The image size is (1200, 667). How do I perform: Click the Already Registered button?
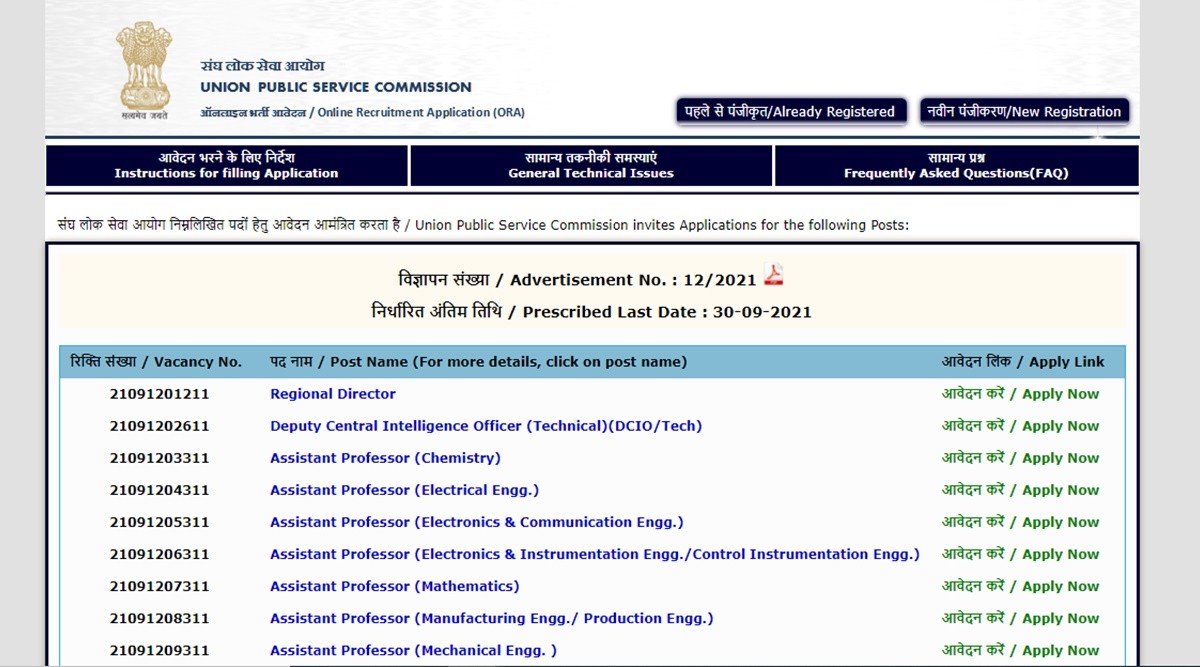[791, 111]
